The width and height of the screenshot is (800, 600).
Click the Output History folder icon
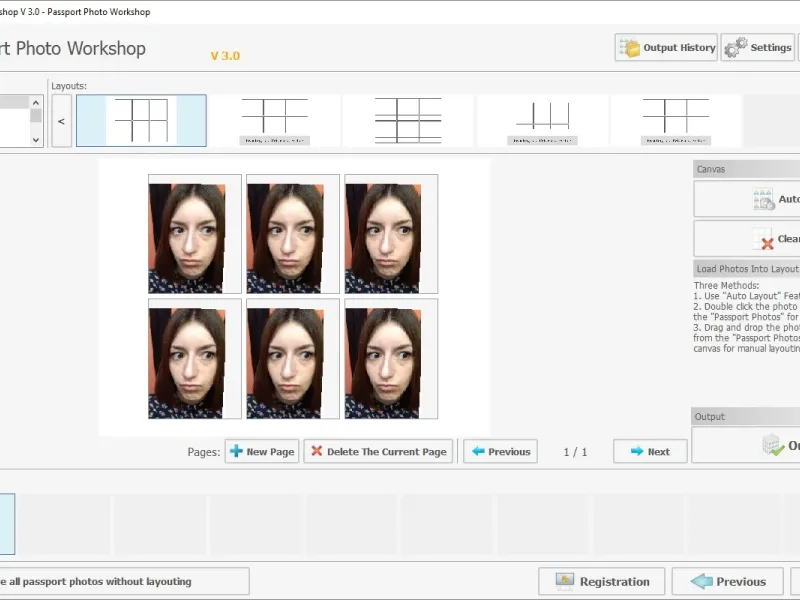pyautogui.click(x=630, y=48)
